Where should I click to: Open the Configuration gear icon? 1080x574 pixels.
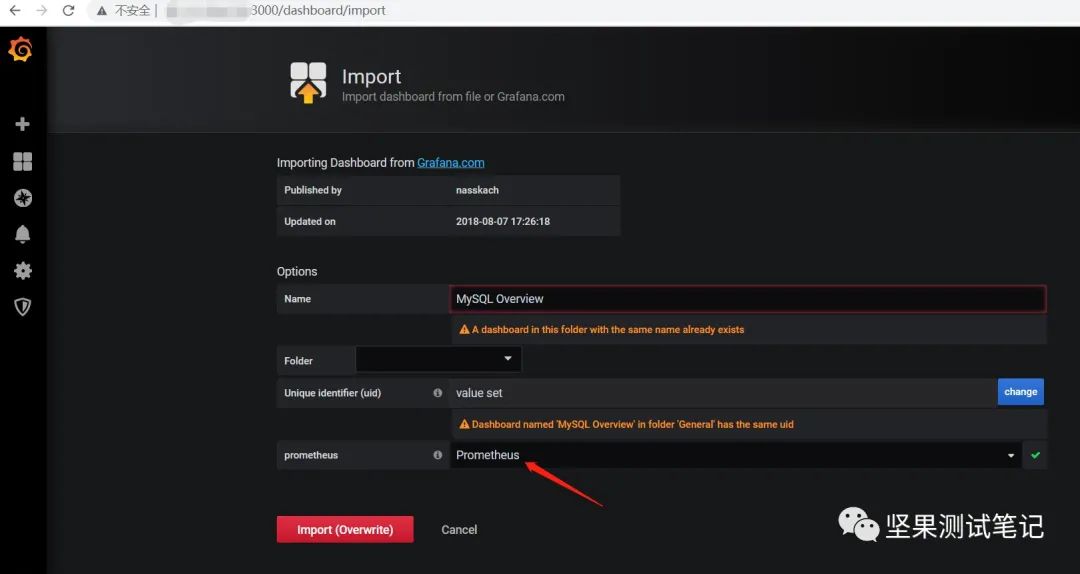(x=23, y=271)
